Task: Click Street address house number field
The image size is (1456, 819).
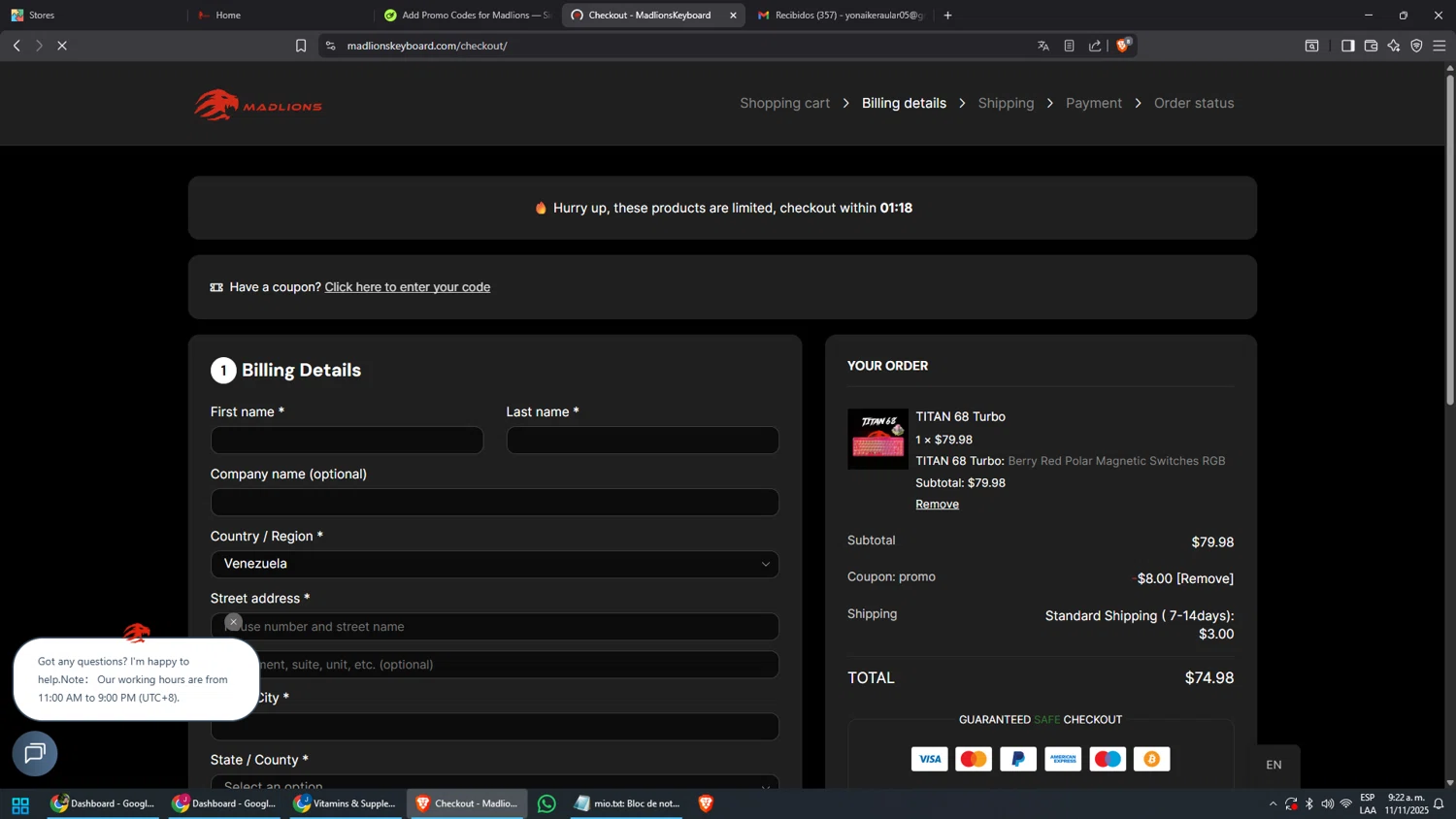Action: pos(494,626)
